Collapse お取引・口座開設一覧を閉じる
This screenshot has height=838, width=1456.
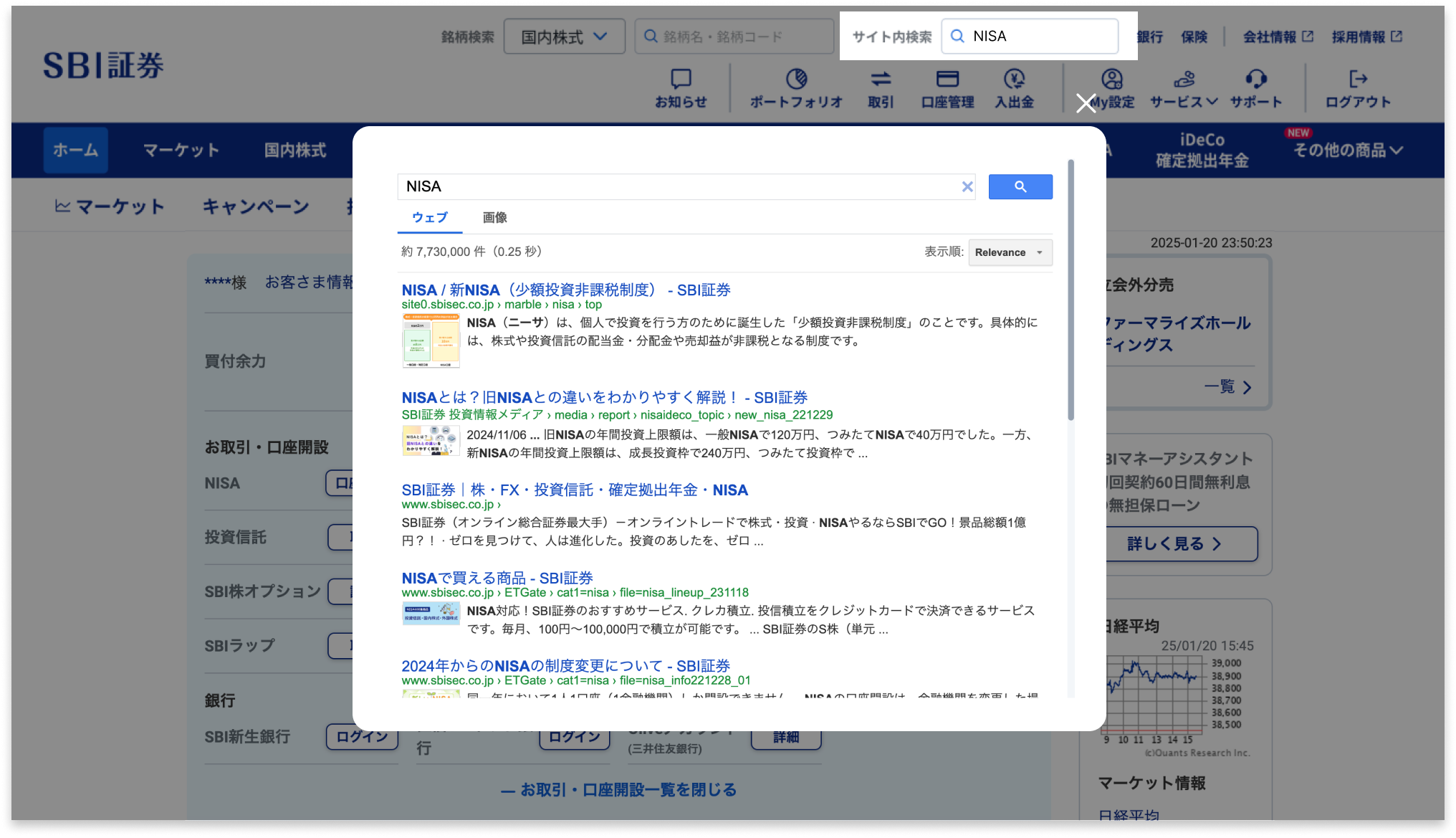click(618, 790)
